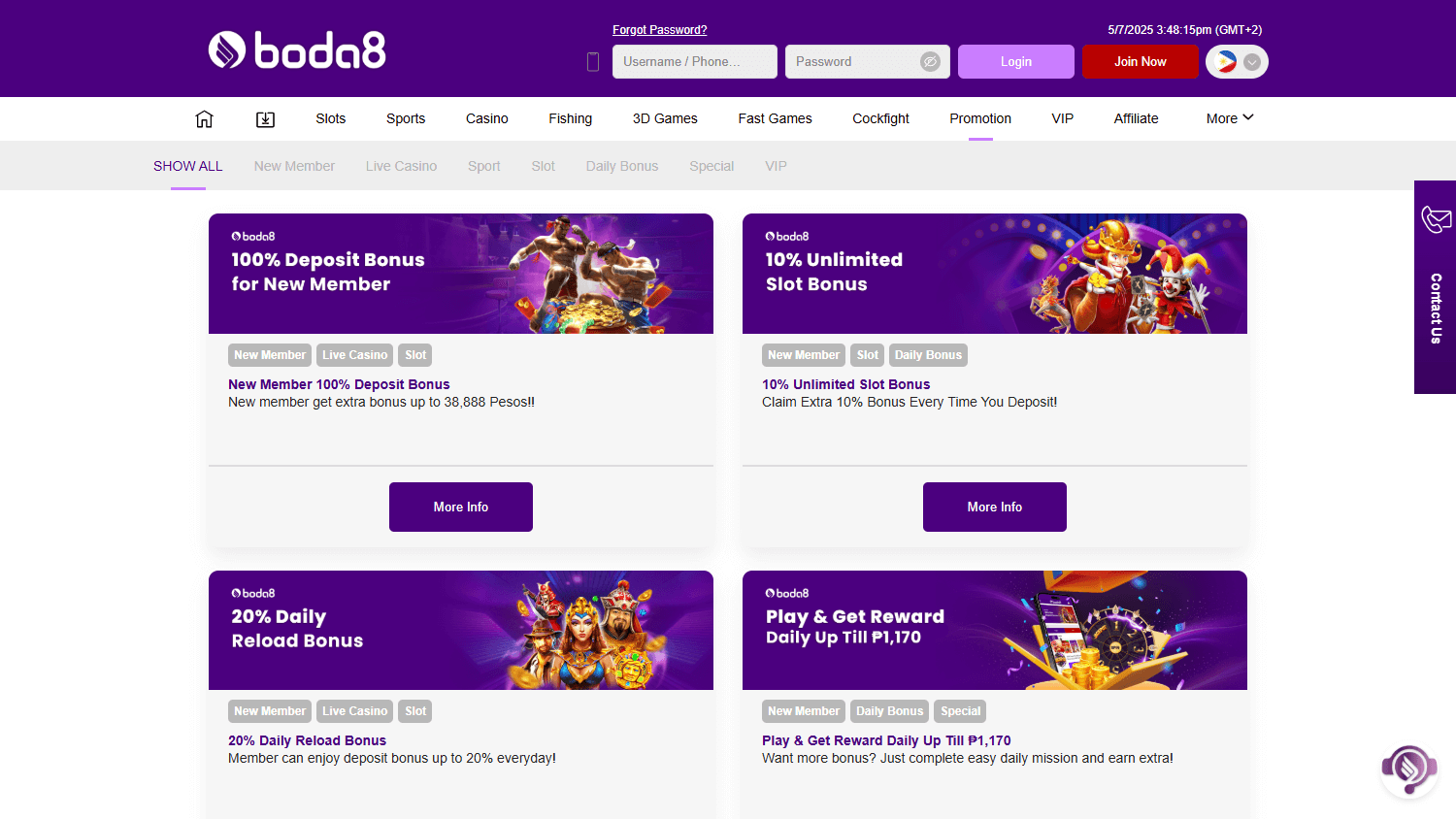Select the SHOW ALL filter tab

tap(188, 166)
